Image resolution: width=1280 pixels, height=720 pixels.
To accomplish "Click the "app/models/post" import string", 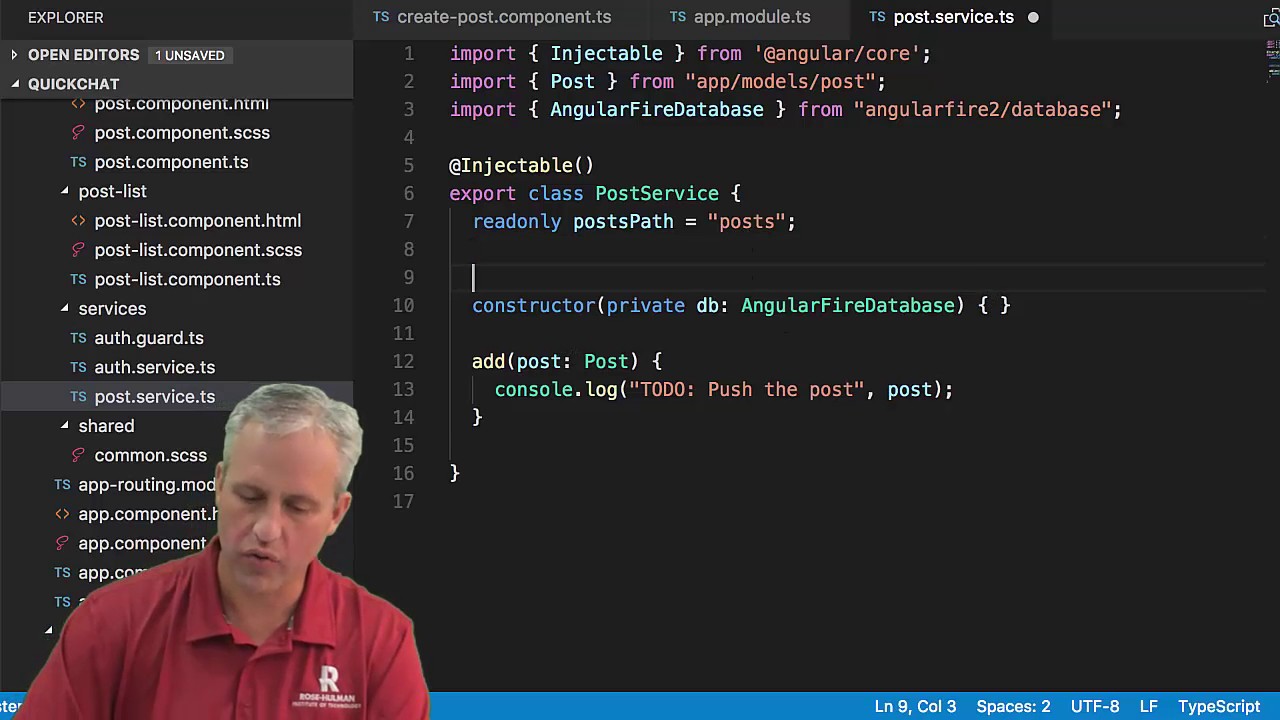I will pos(780,81).
